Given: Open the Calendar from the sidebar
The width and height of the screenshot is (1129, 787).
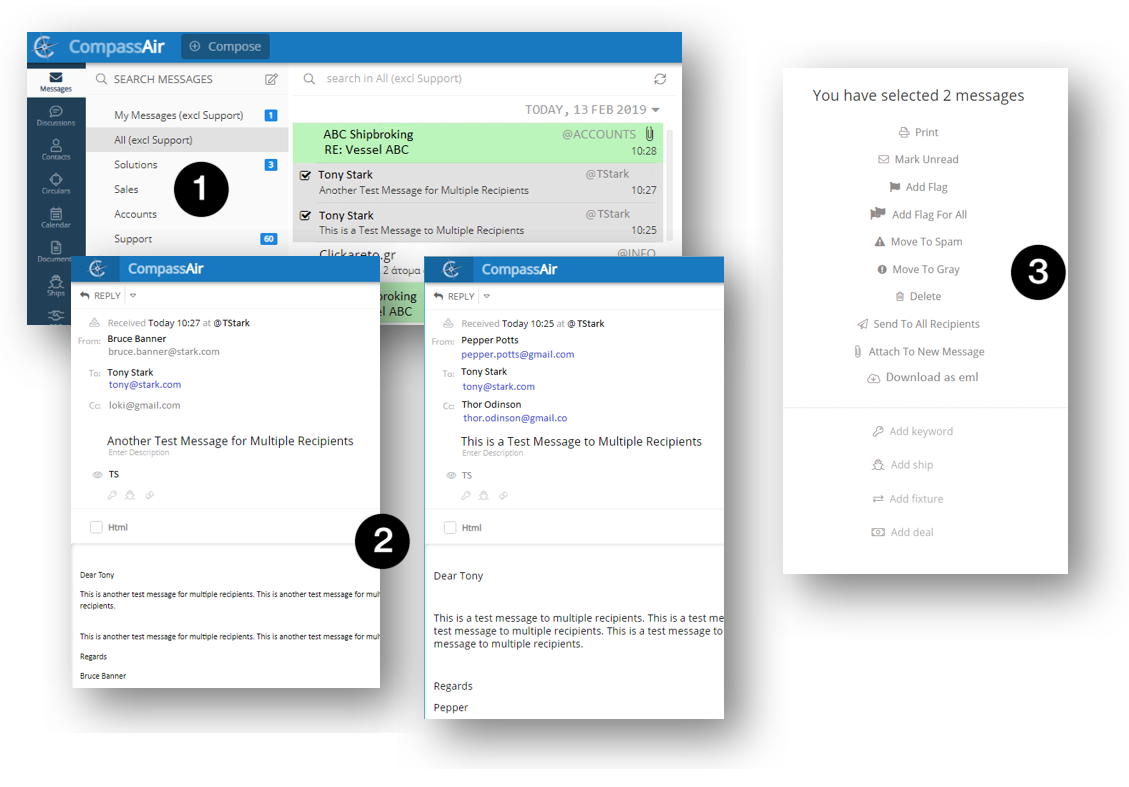Looking at the screenshot, I should [55, 217].
